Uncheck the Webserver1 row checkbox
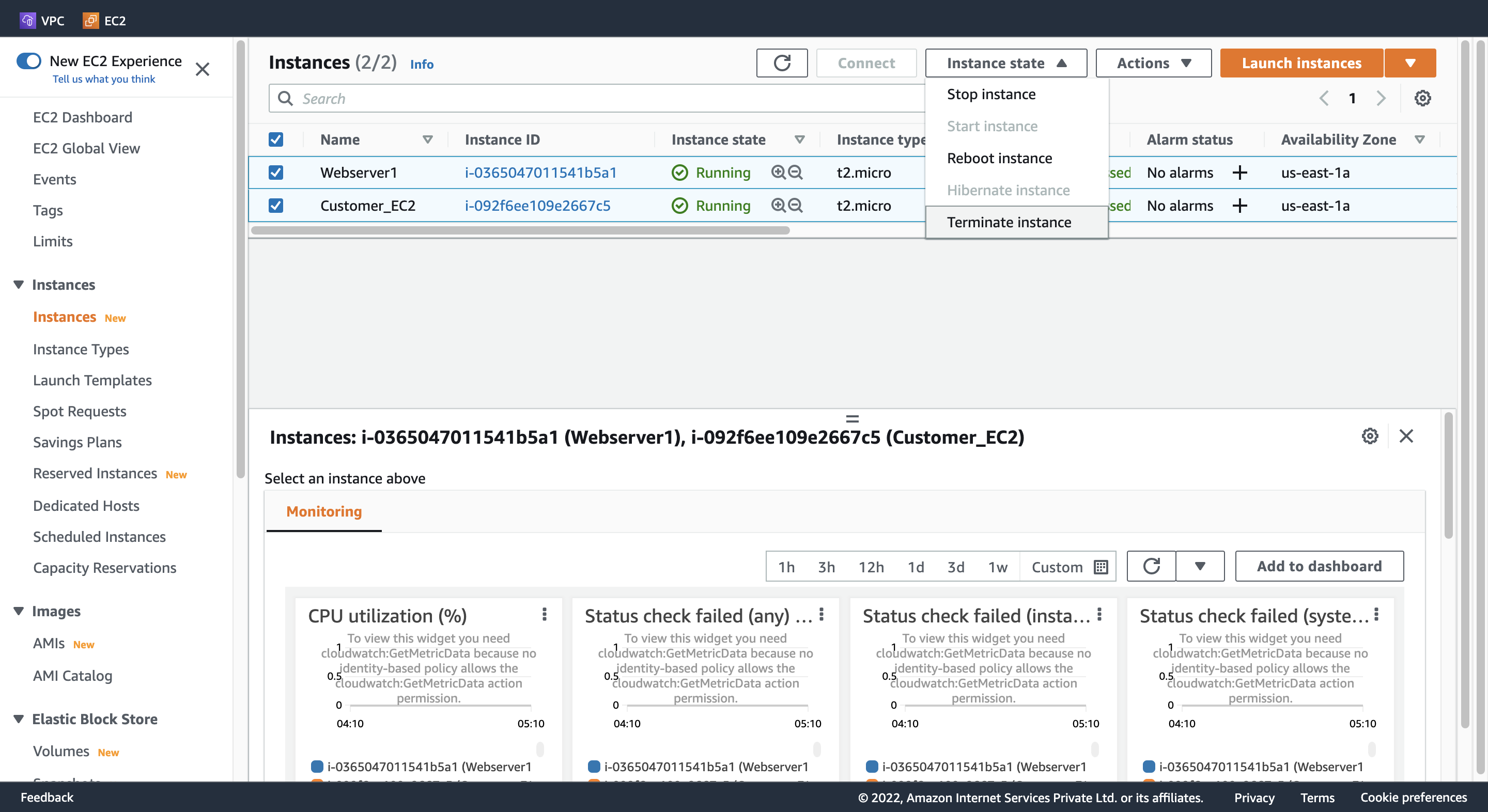The width and height of the screenshot is (1488, 812). [x=275, y=172]
